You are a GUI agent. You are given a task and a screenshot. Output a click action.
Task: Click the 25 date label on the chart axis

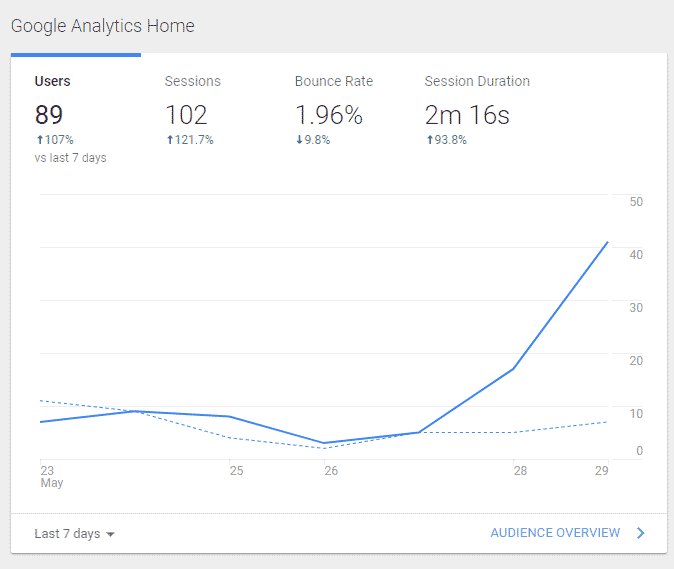(x=236, y=471)
